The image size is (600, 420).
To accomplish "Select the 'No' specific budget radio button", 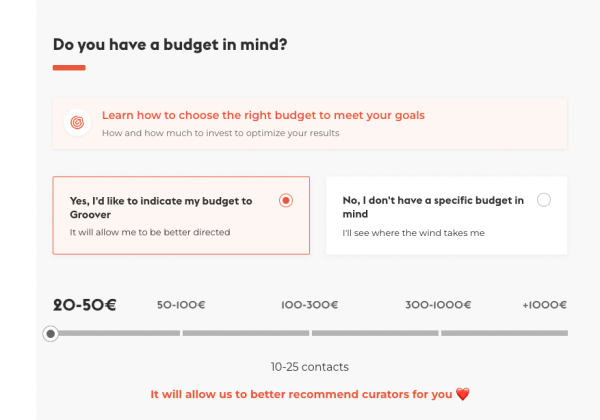I will tap(543, 200).
